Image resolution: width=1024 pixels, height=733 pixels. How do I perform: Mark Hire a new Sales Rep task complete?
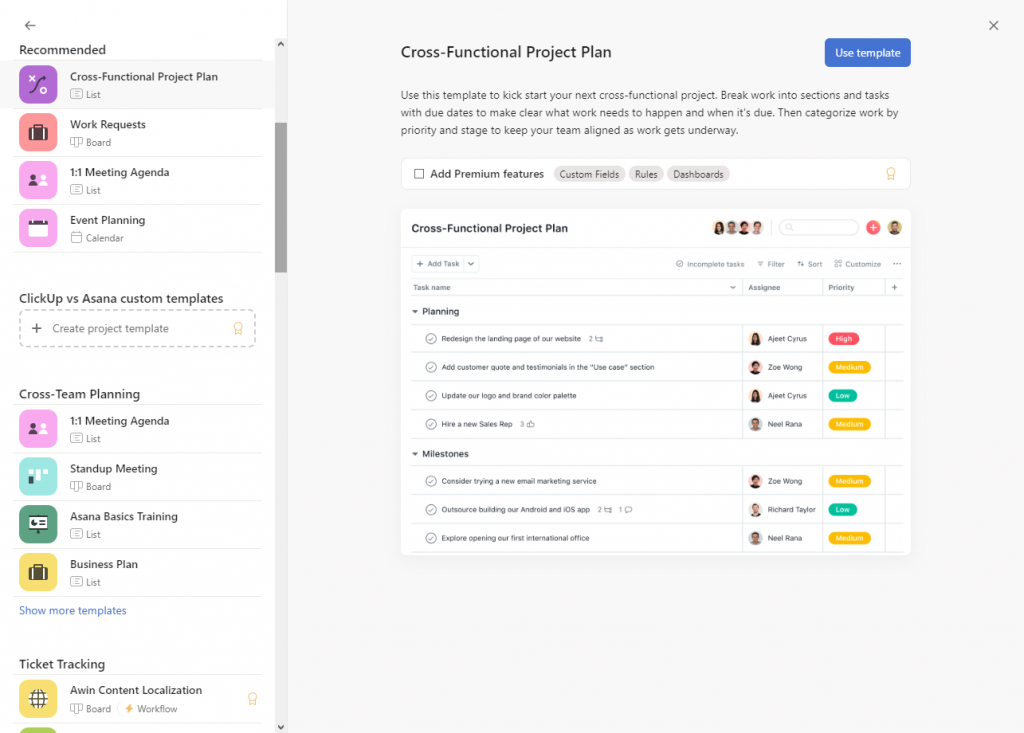pyautogui.click(x=431, y=424)
